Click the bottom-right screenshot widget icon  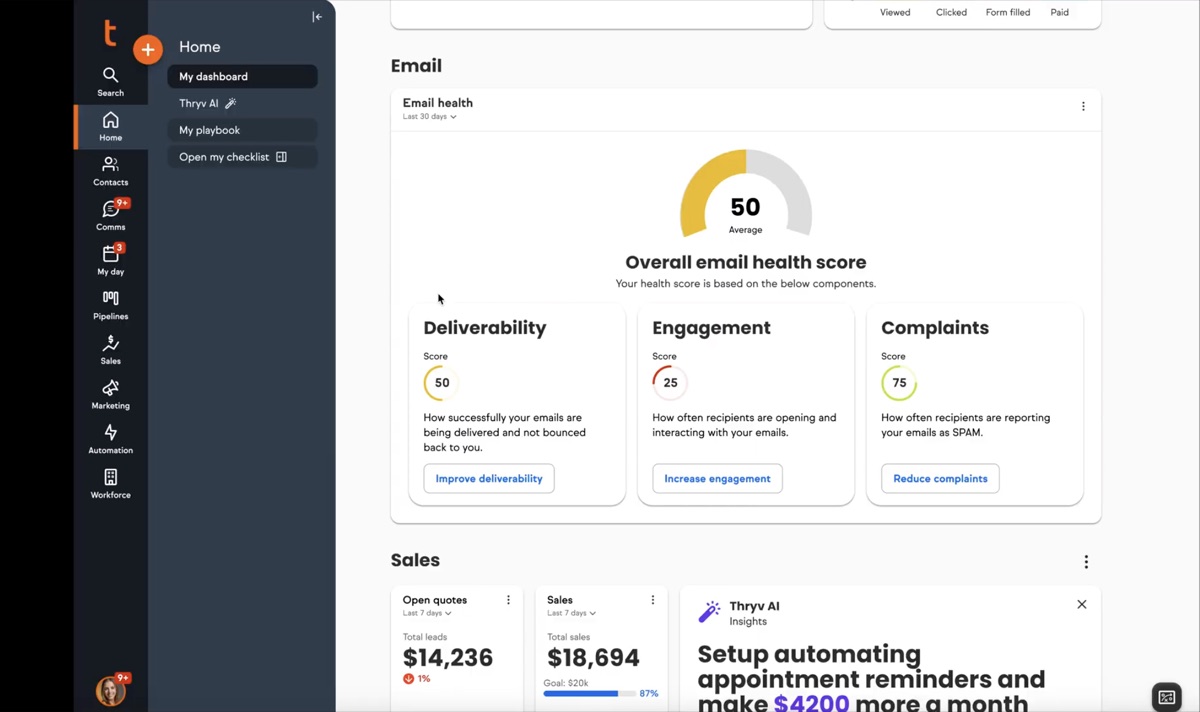point(1166,697)
